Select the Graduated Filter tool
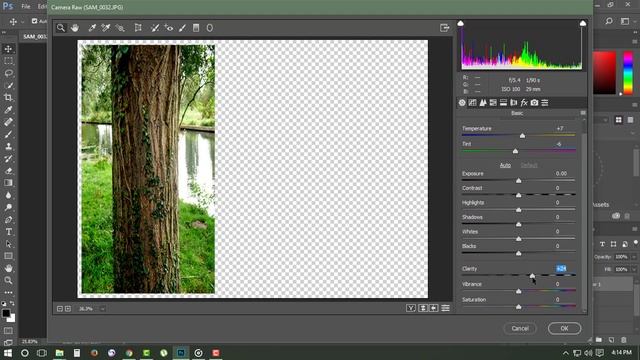Viewport: 640px width, 360px height. point(196,28)
